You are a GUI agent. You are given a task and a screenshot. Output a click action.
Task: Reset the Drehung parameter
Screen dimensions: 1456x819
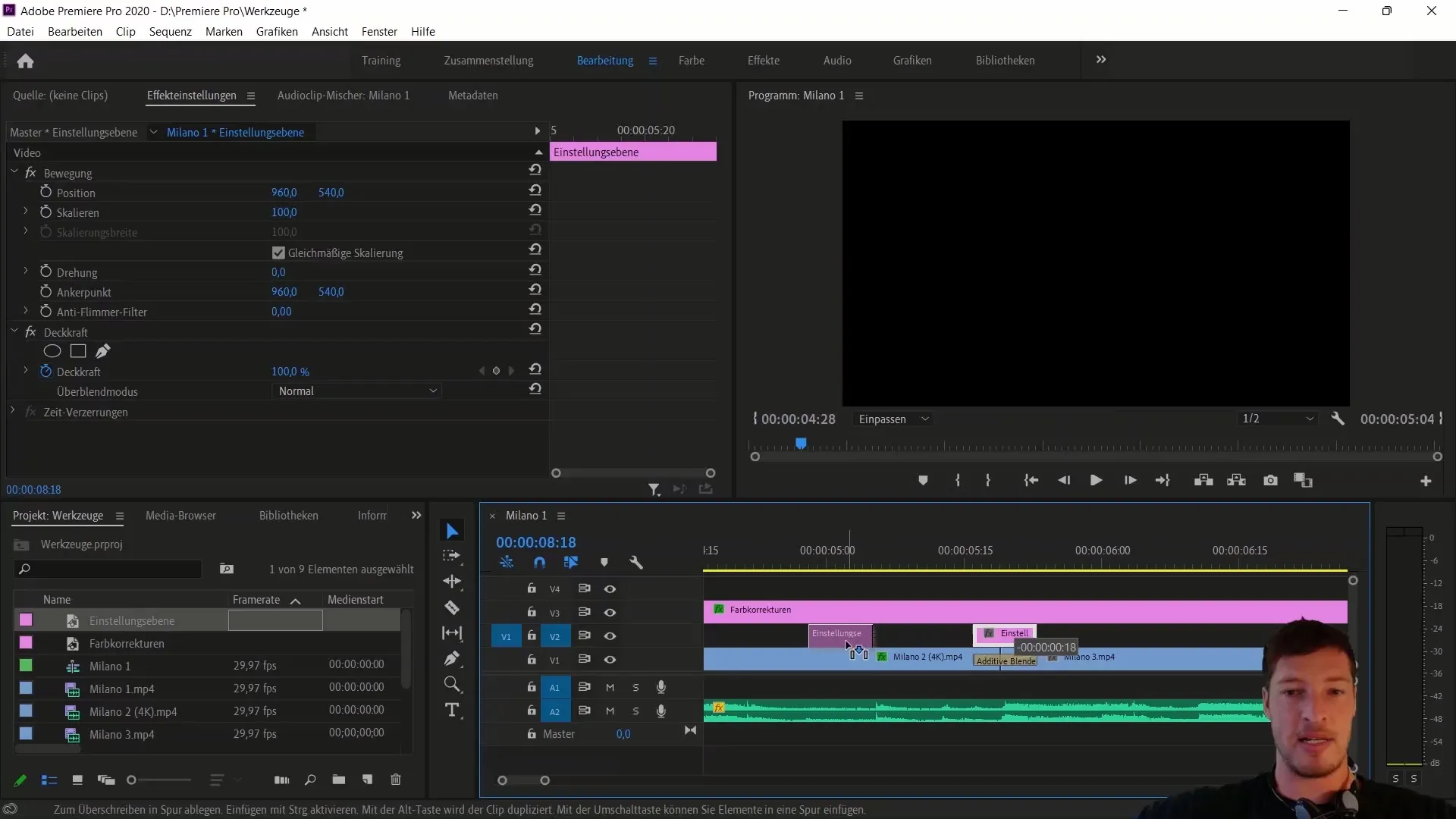(x=535, y=269)
